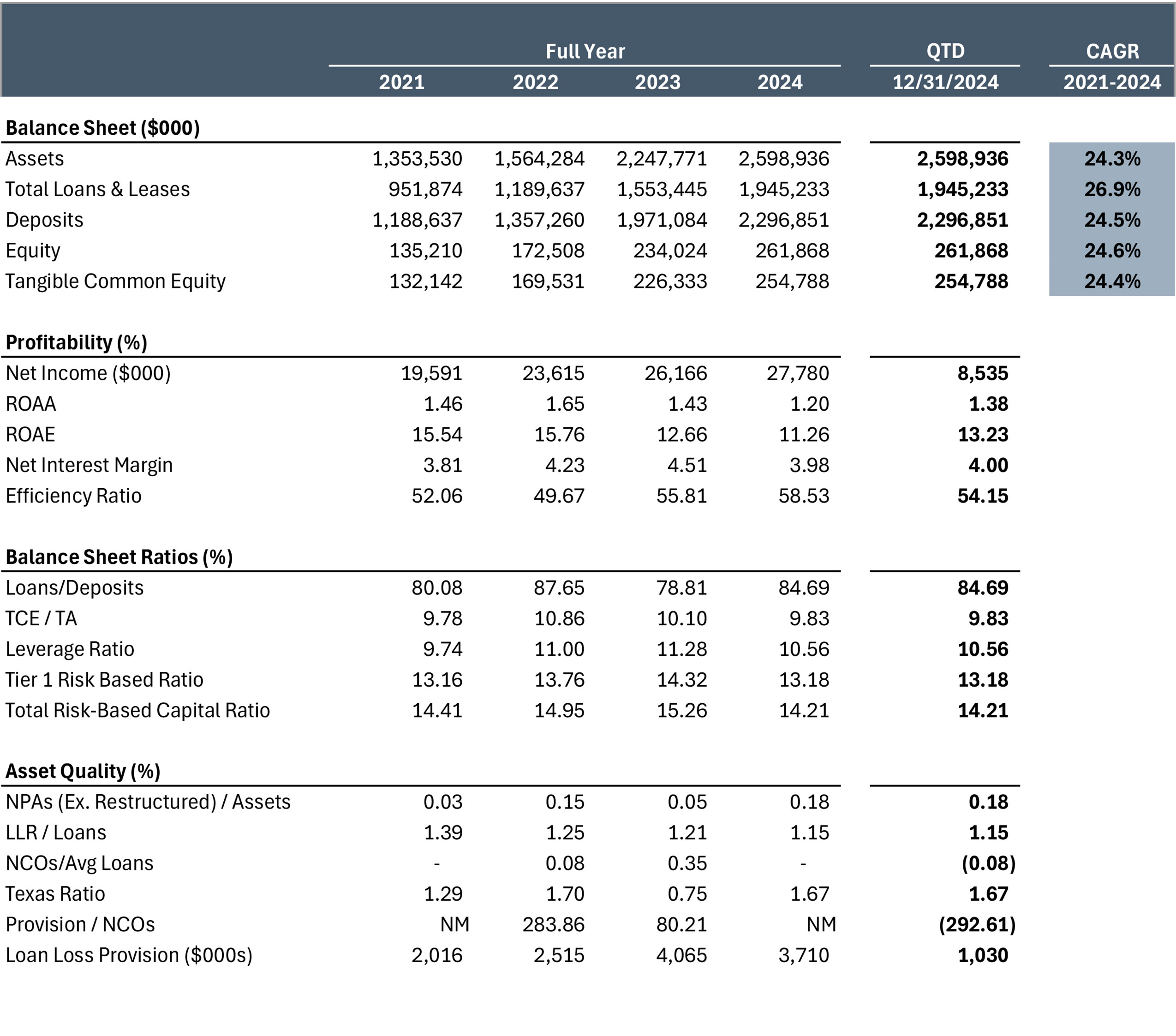
Task: Select 2021 NPAs value 0.03
Action: click(442, 802)
